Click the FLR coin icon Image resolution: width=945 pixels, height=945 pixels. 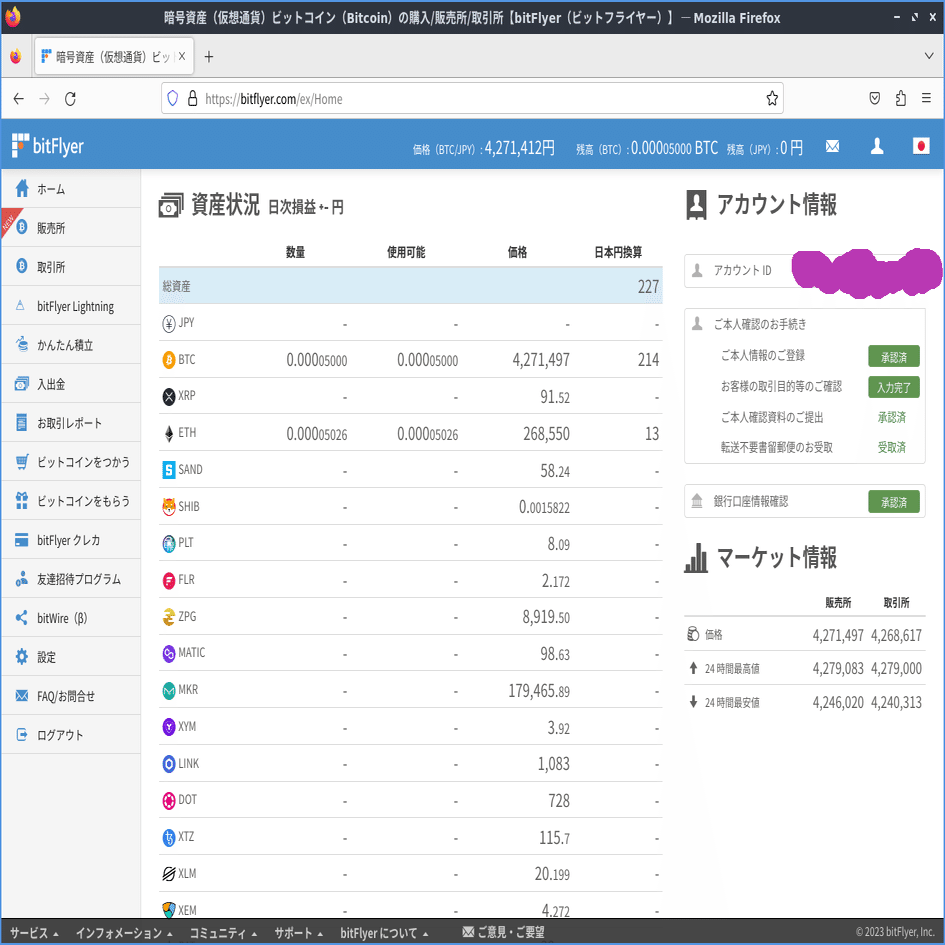[x=169, y=580]
